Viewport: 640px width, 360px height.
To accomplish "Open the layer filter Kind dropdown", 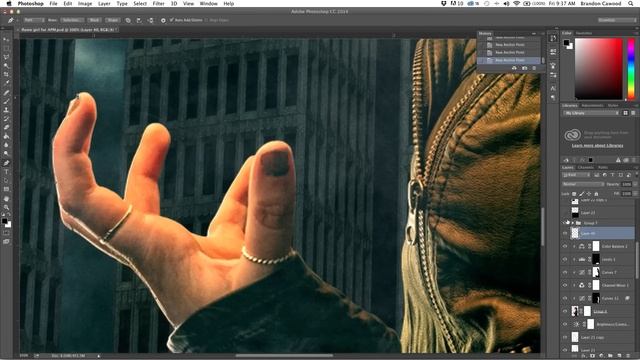I will point(576,175).
